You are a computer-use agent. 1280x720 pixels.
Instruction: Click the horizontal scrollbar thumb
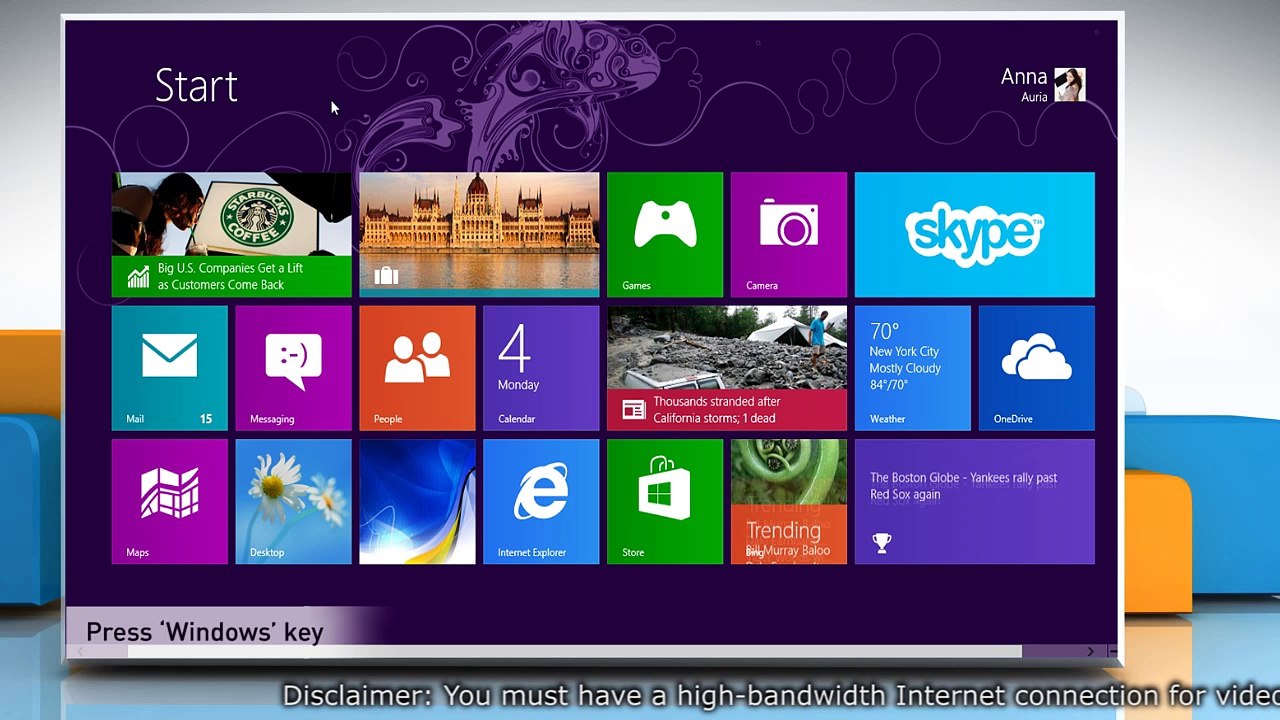(x=575, y=651)
